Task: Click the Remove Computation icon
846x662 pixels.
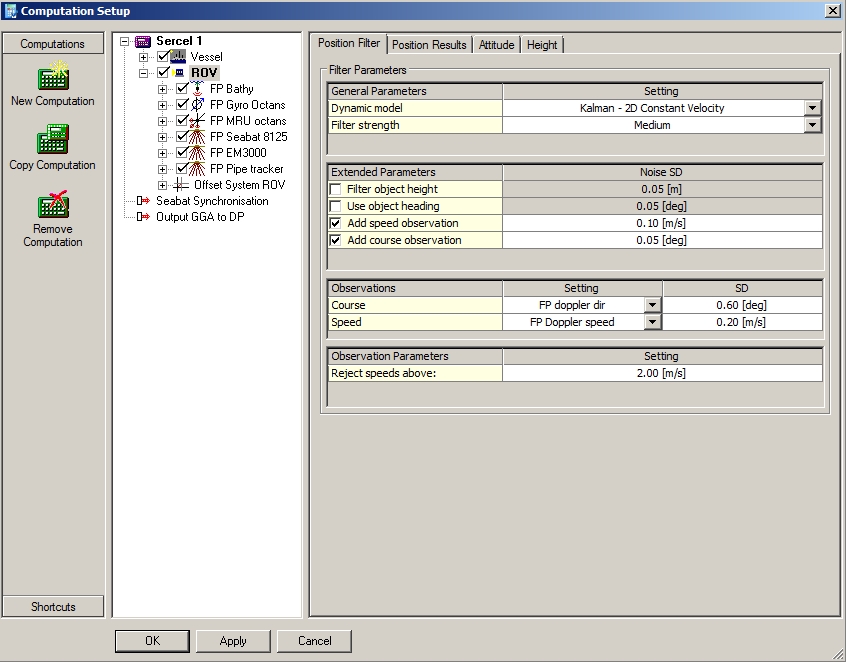Action: click(x=52, y=204)
